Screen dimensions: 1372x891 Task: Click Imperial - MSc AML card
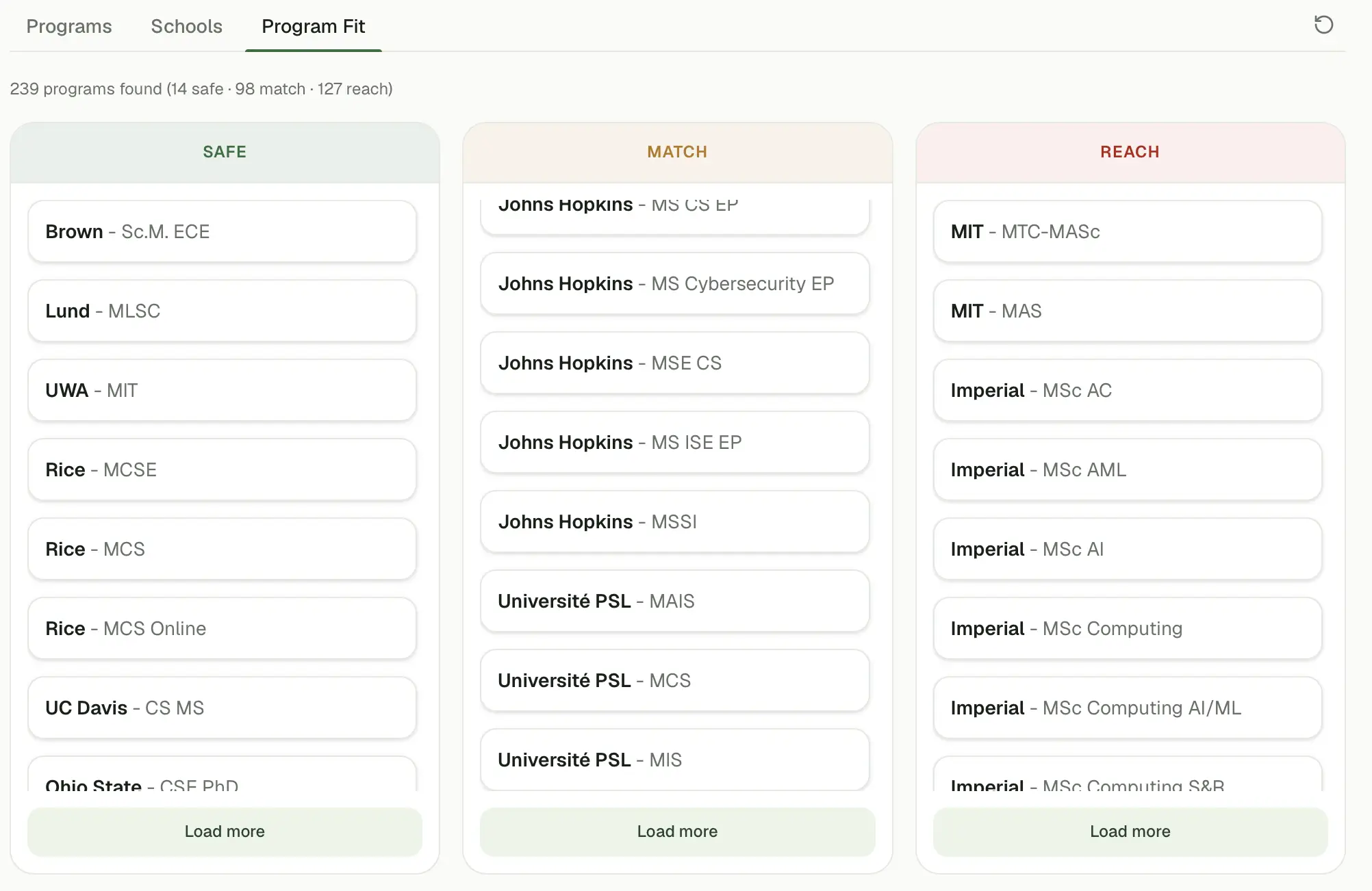click(1128, 469)
